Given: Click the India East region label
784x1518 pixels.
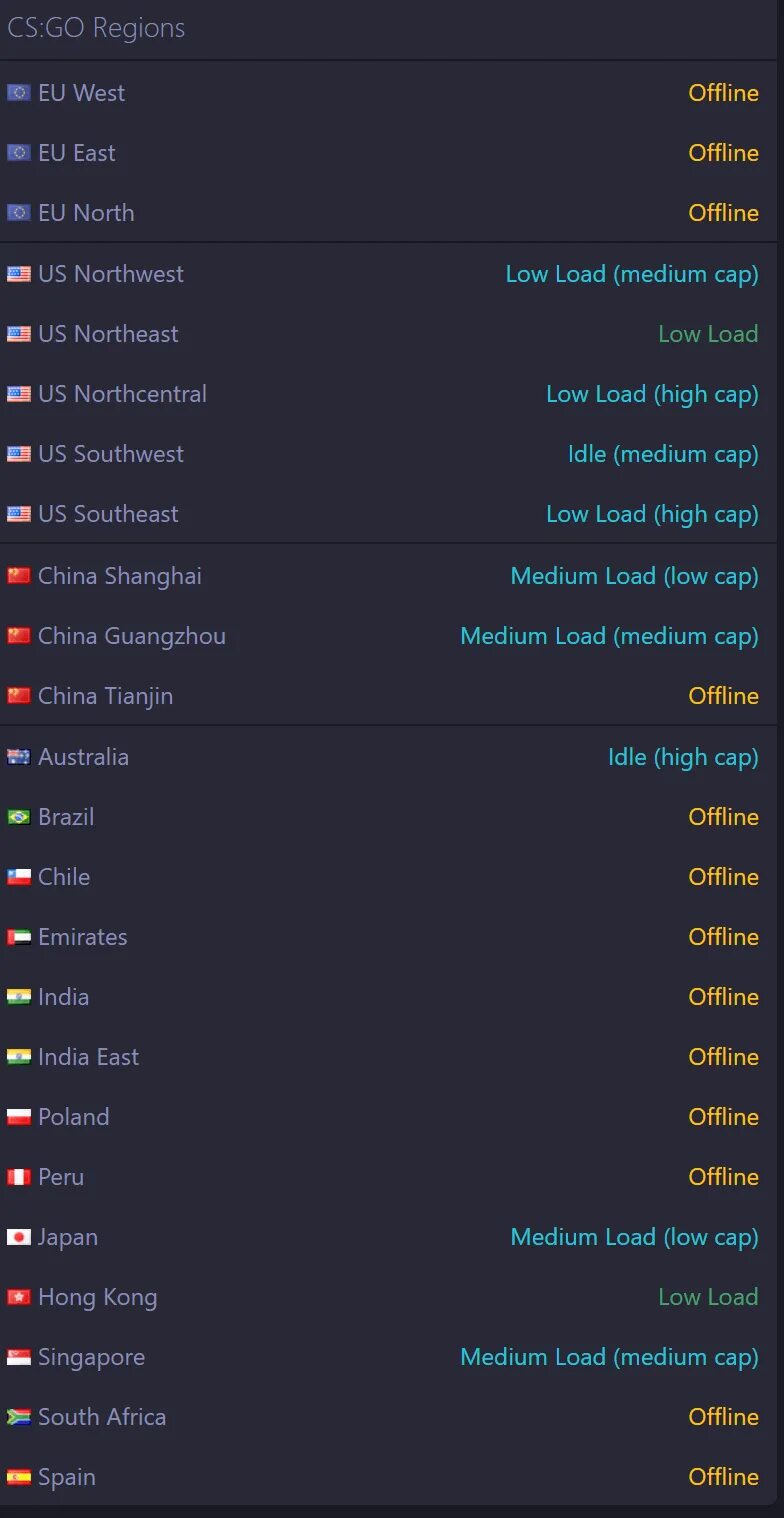Looking at the screenshot, I should (88, 1057).
